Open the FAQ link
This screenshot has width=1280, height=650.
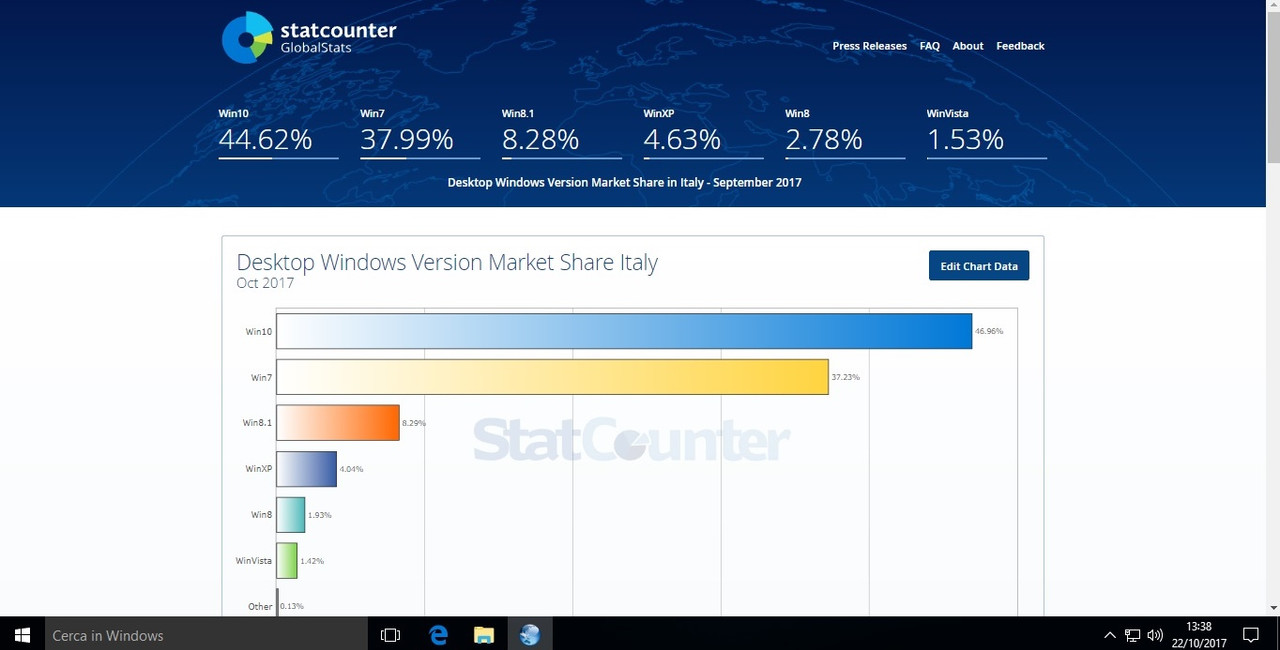[x=930, y=46]
